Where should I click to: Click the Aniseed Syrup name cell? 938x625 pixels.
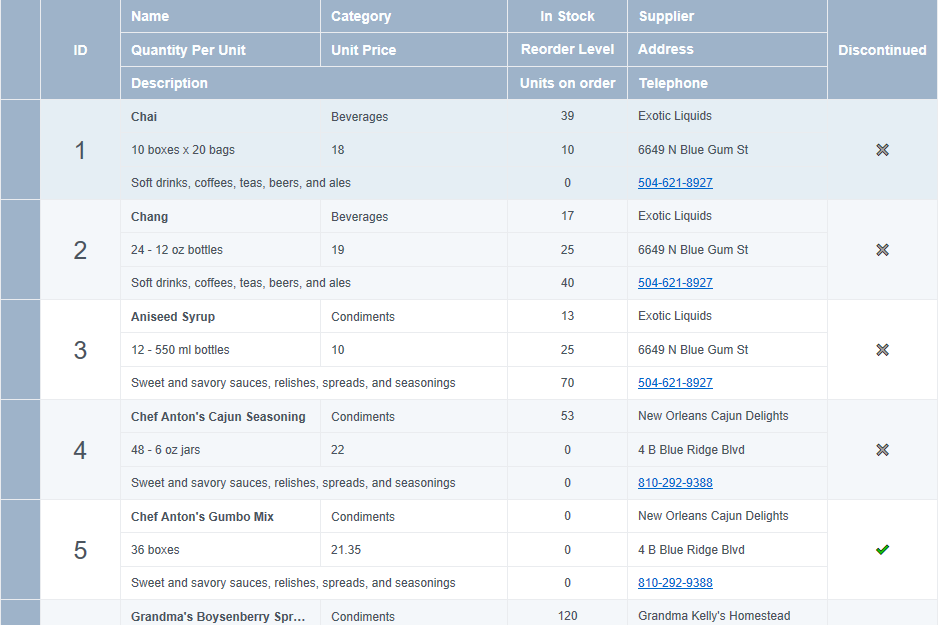(x=220, y=316)
